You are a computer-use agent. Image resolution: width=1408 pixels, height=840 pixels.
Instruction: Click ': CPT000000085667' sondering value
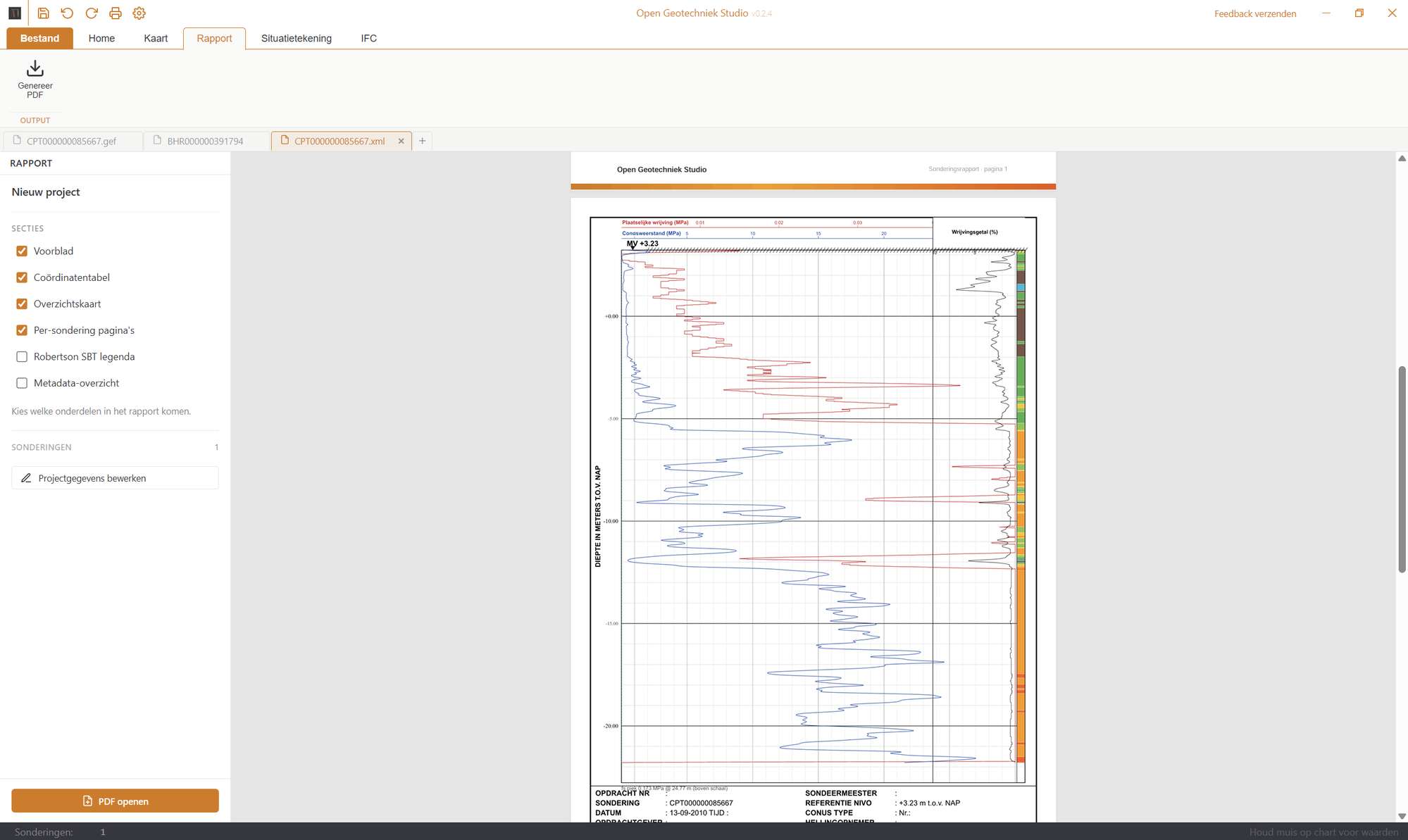[699, 803]
